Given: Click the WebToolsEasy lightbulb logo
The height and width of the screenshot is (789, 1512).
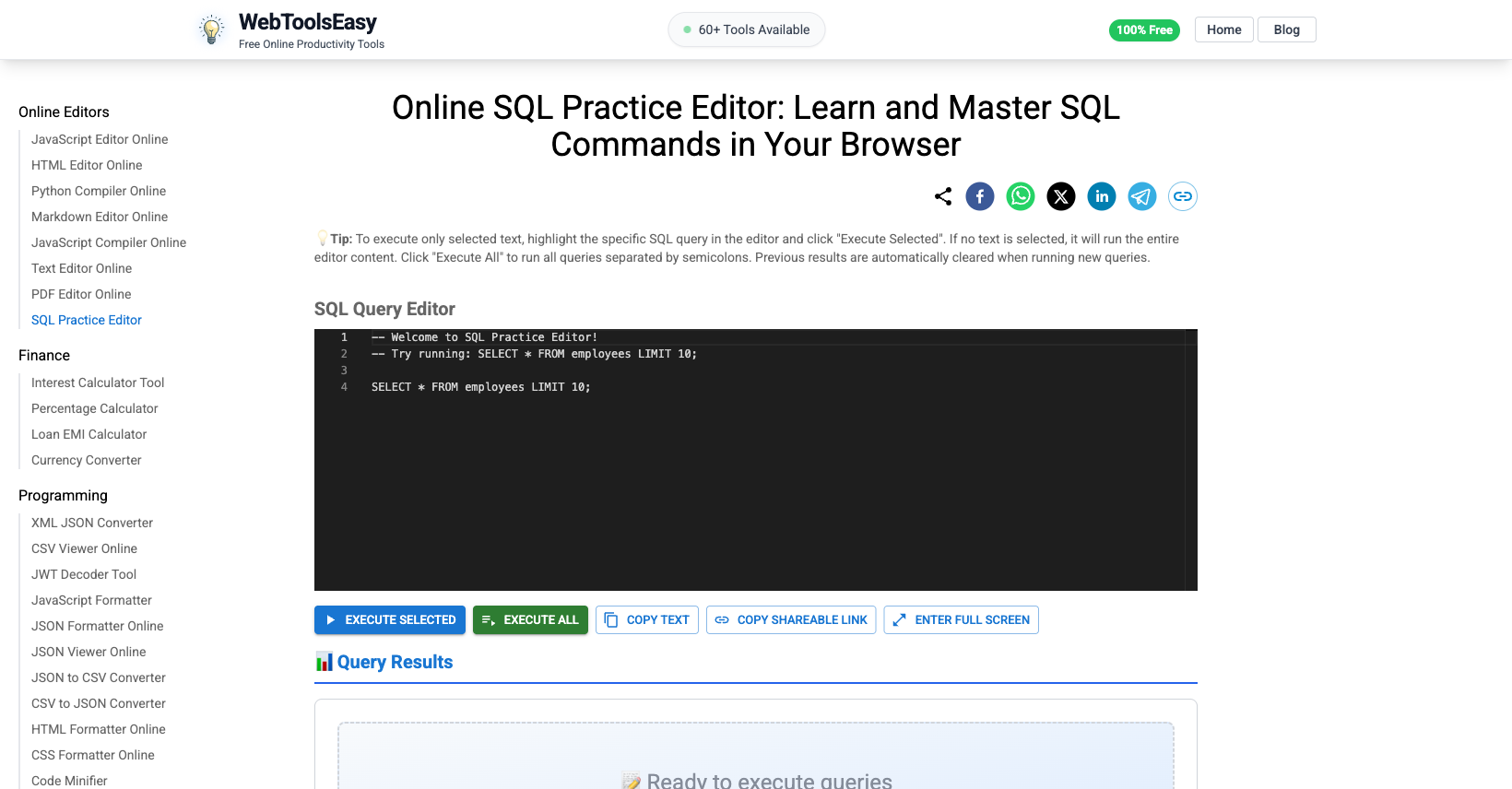Looking at the screenshot, I should [212, 29].
